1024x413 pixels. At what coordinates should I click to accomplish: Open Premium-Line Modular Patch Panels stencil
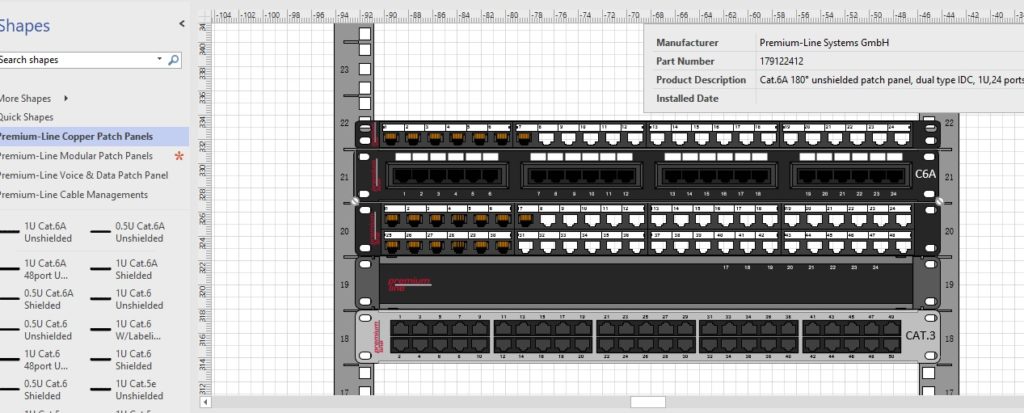pos(76,156)
